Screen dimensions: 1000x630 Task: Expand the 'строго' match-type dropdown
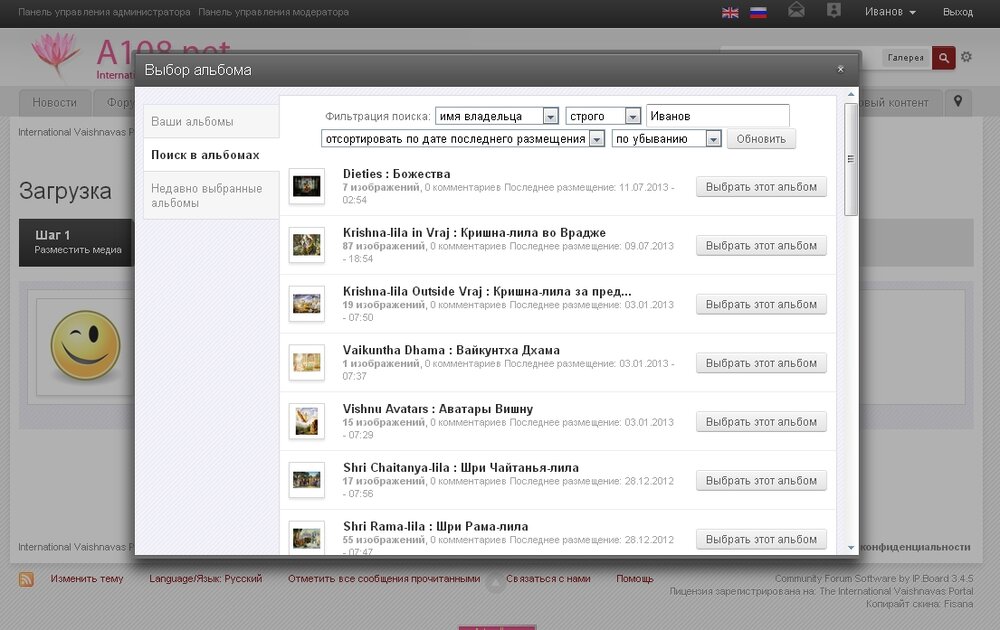point(603,116)
